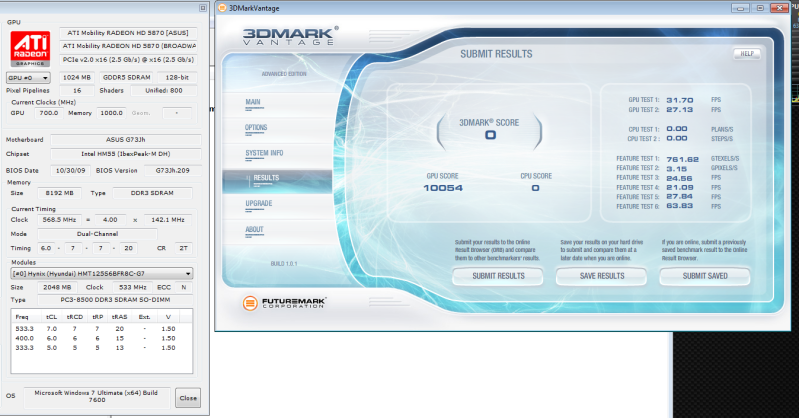Click the module clock 533 MHz field
The image size is (799, 418).
pyautogui.click(x=132, y=288)
